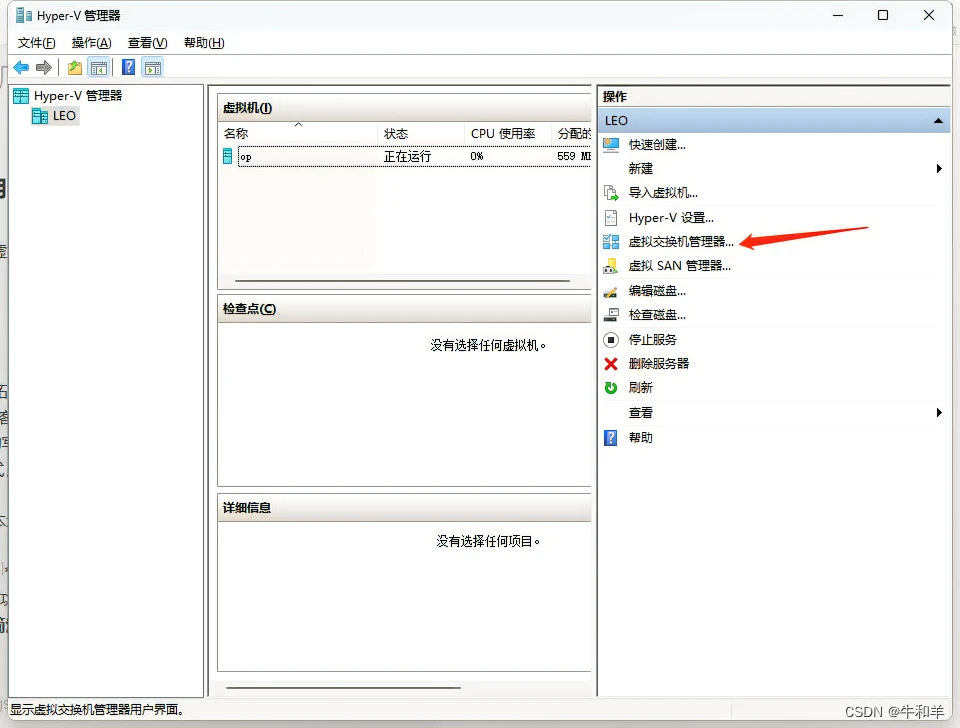Click 刷新 action text

(640, 388)
